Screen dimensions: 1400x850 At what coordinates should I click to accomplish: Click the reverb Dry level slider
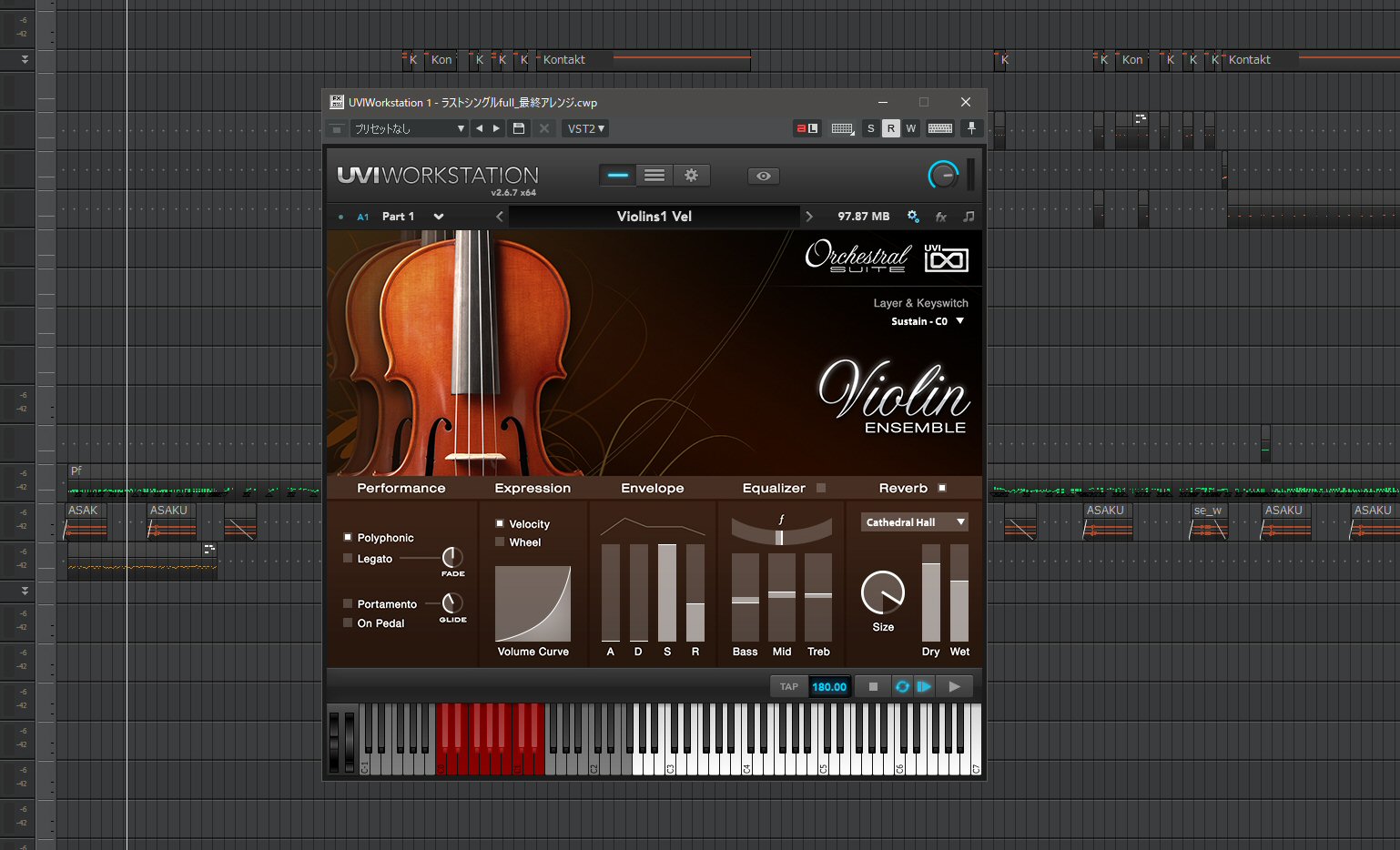[x=931, y=593]
